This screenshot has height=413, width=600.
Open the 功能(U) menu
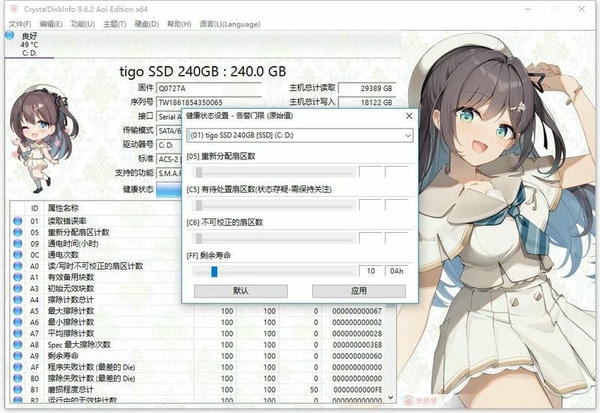83,24
